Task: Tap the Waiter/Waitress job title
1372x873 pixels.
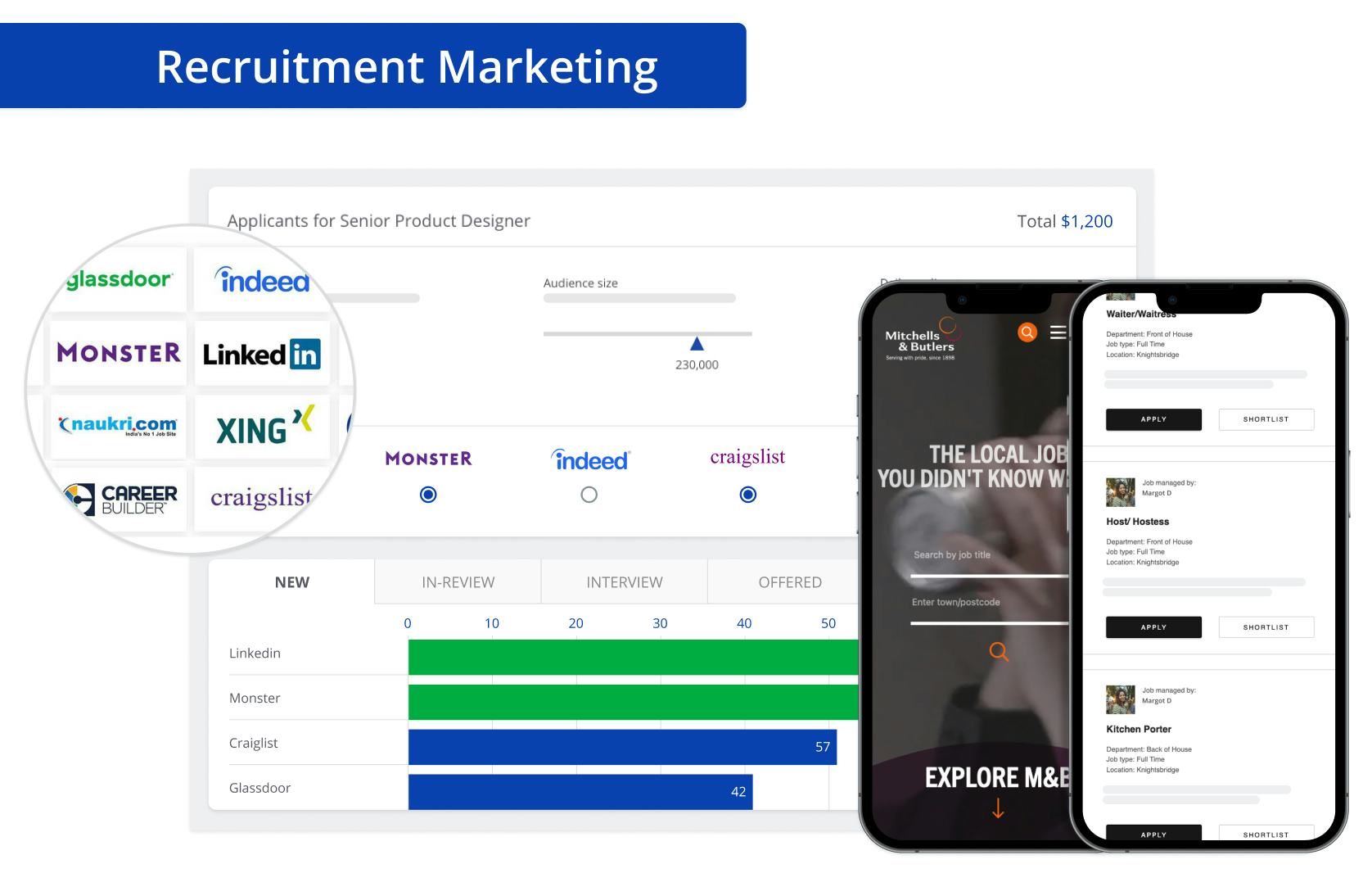Action: (x=1140, y=314)
